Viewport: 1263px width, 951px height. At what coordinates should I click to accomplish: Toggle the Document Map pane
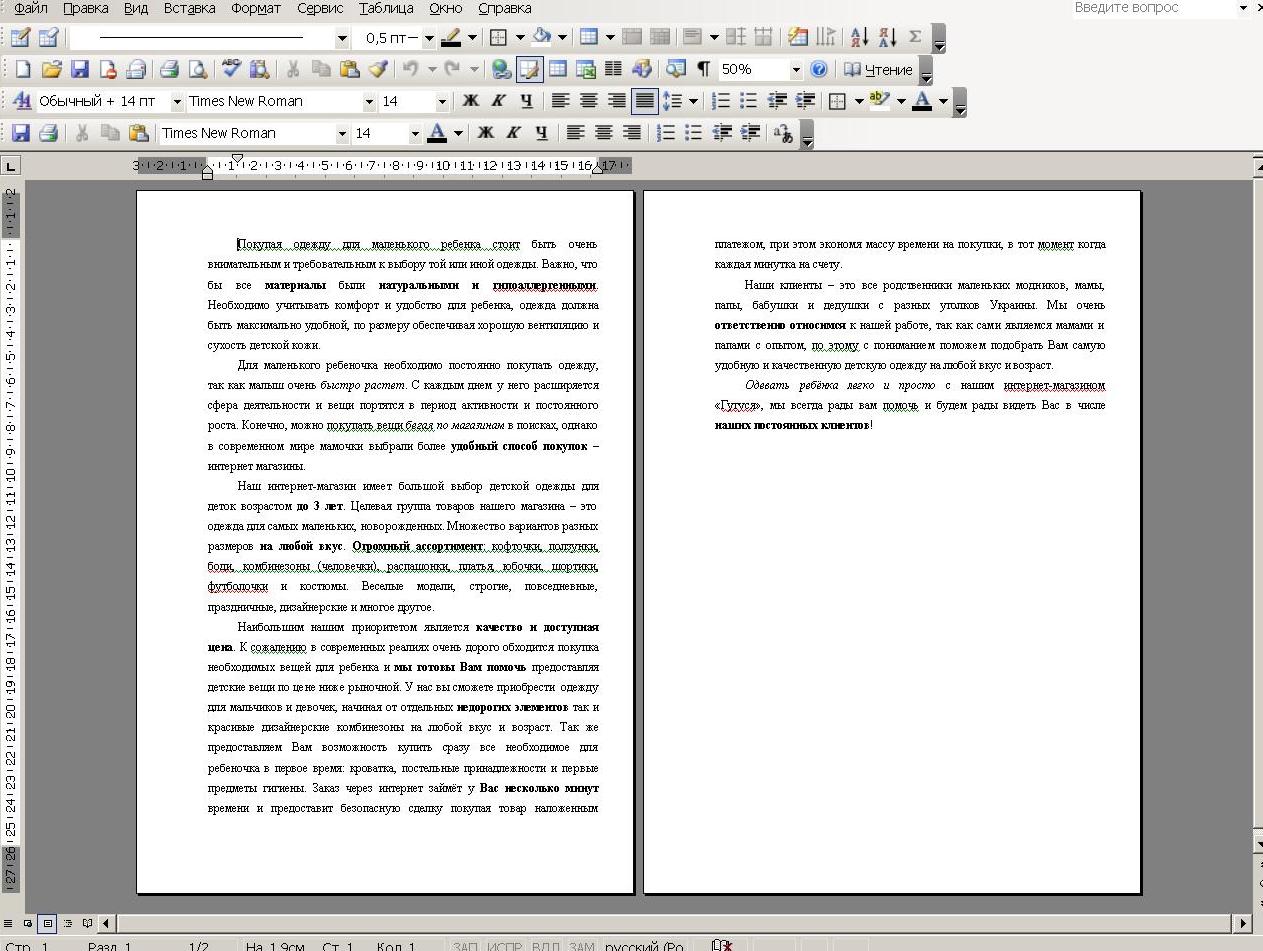click(676, 69)
